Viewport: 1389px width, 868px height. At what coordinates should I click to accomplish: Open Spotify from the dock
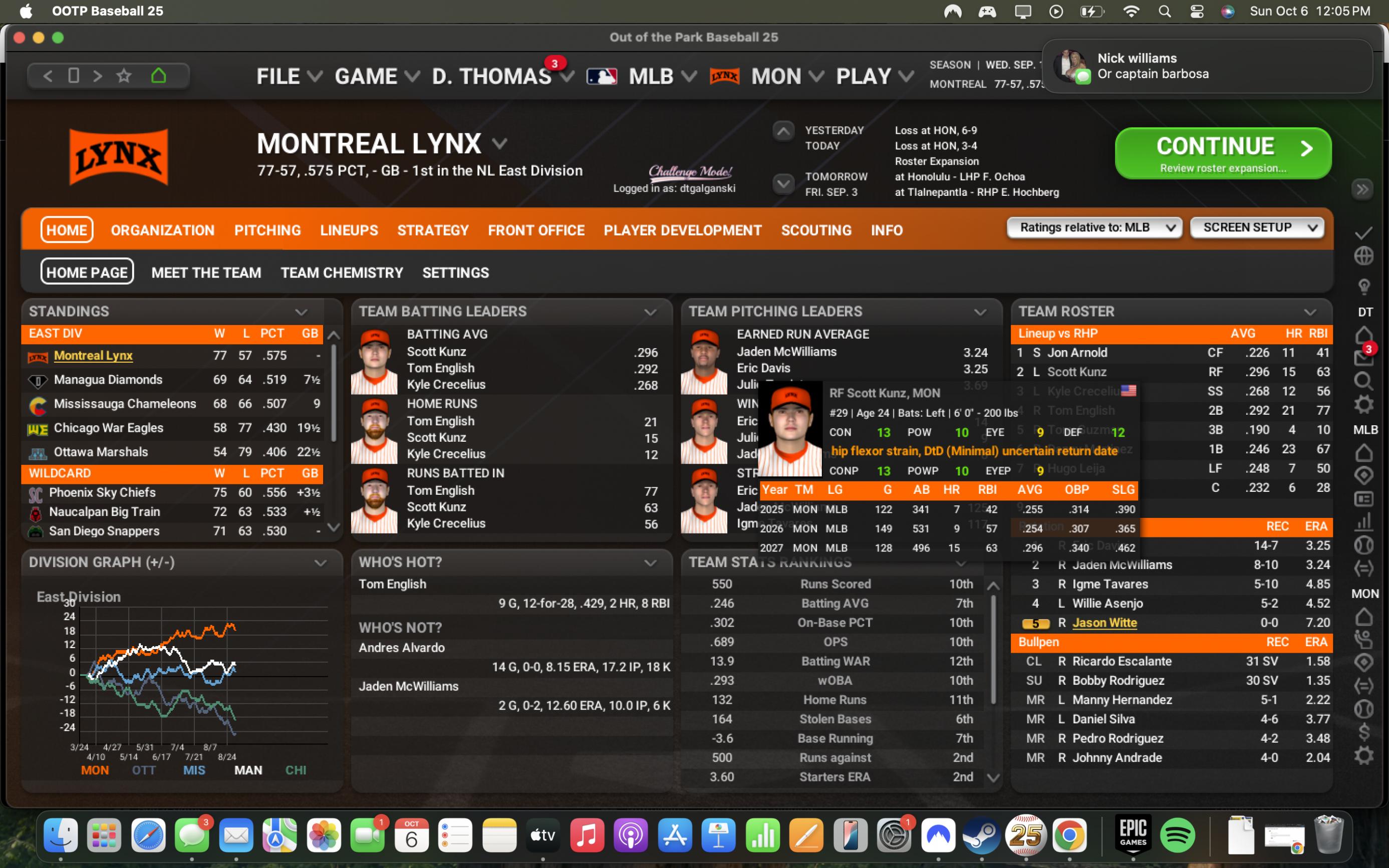[x=1177, y=835]
